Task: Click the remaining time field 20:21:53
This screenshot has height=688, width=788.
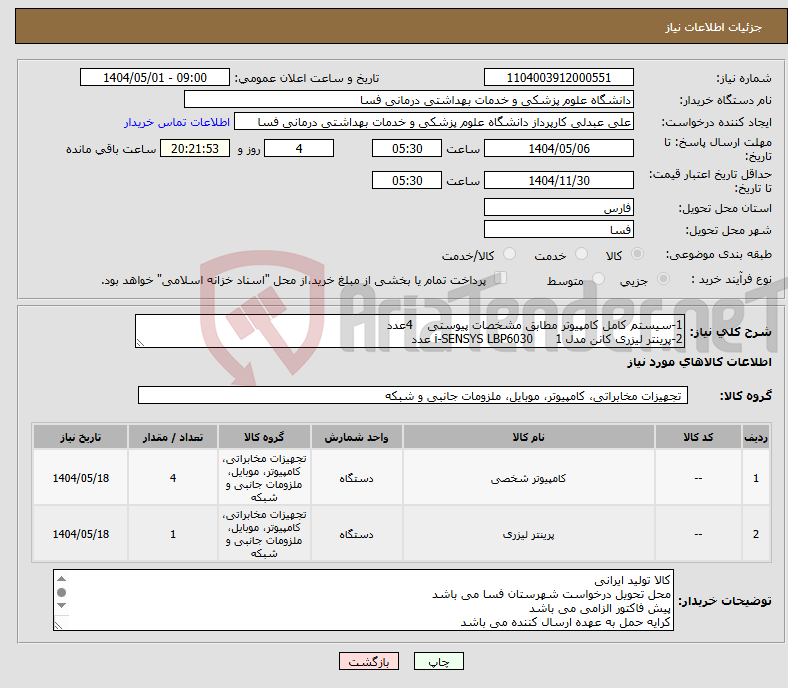Action: (x=195, y=148)
